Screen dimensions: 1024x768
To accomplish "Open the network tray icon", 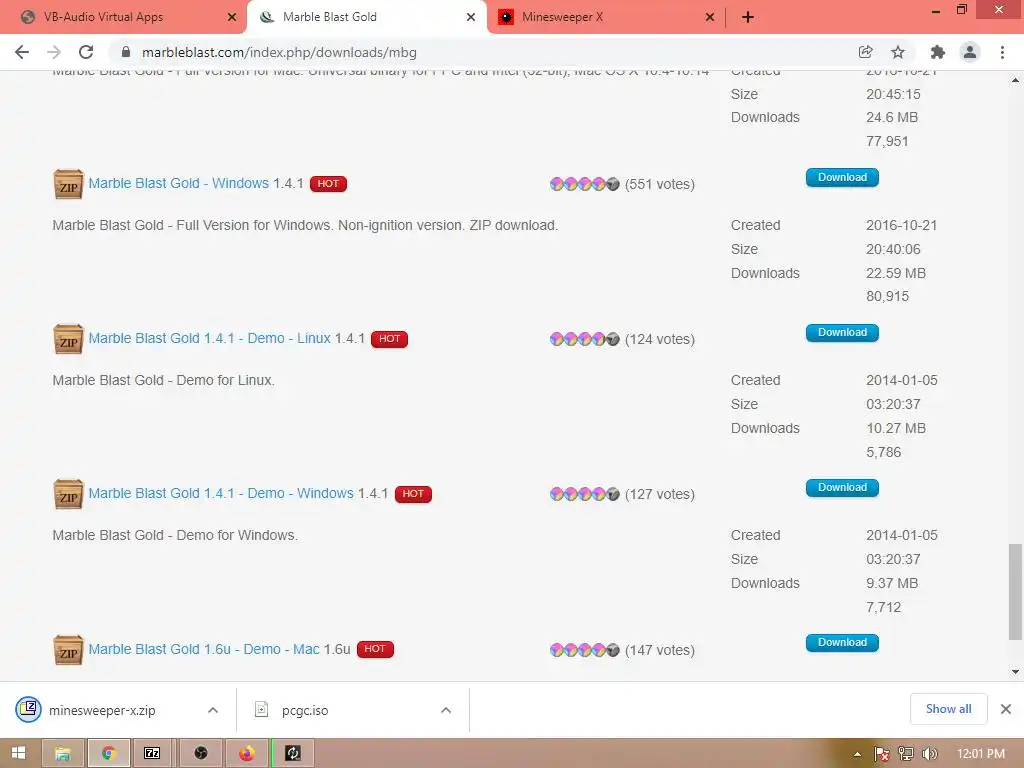I will (x=906, y=754).
